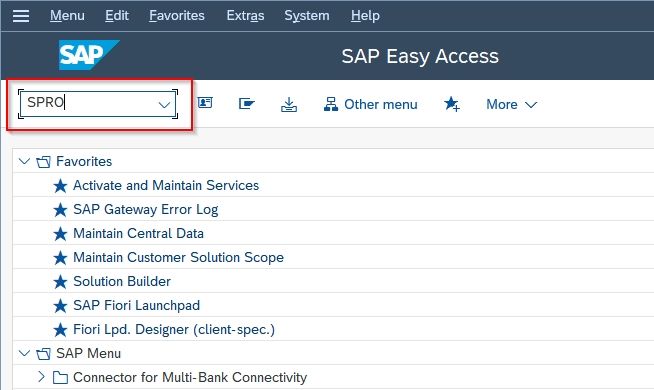Click the add to favorites star icon
Image resolution: width=654 pixels, height=390 pixels.
[452, 104]
